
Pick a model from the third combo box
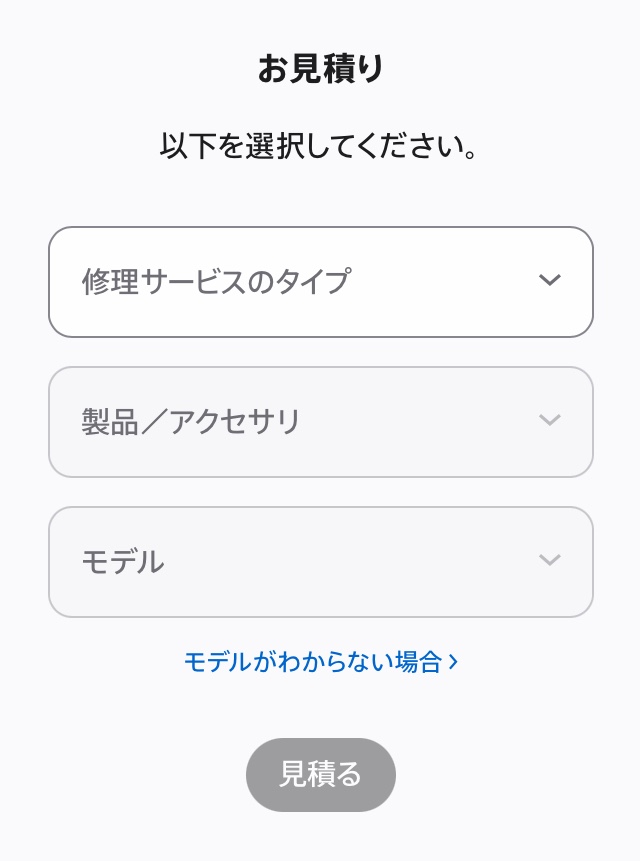320,562
